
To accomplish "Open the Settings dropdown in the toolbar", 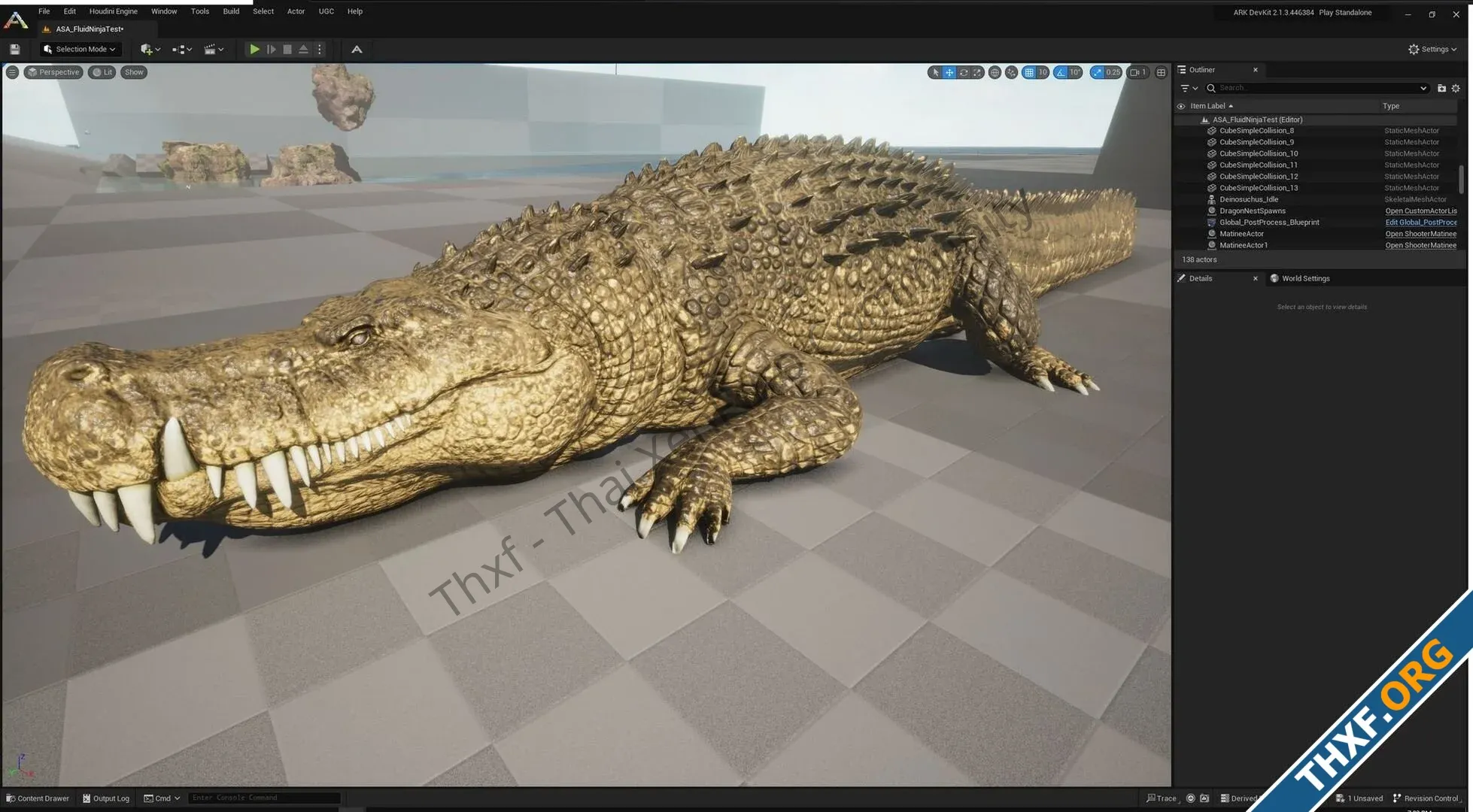I will click(1432, 49).
